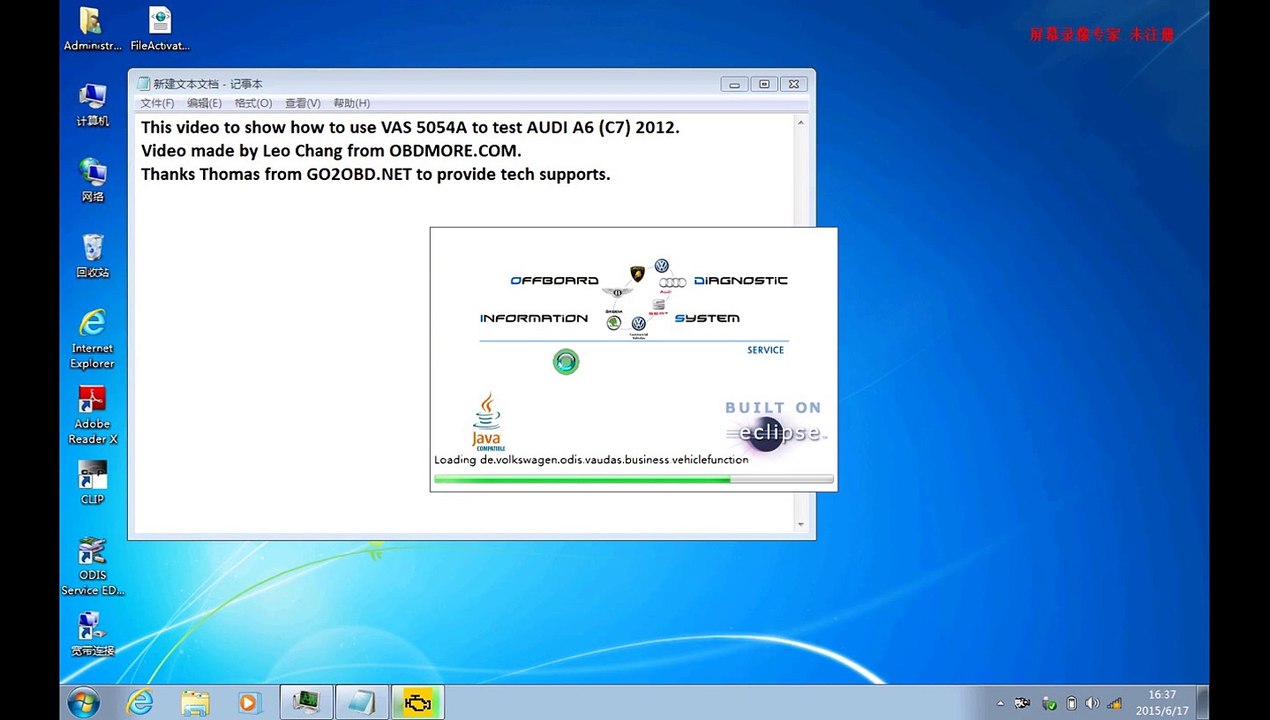Maximize the Notepad window

764,85
